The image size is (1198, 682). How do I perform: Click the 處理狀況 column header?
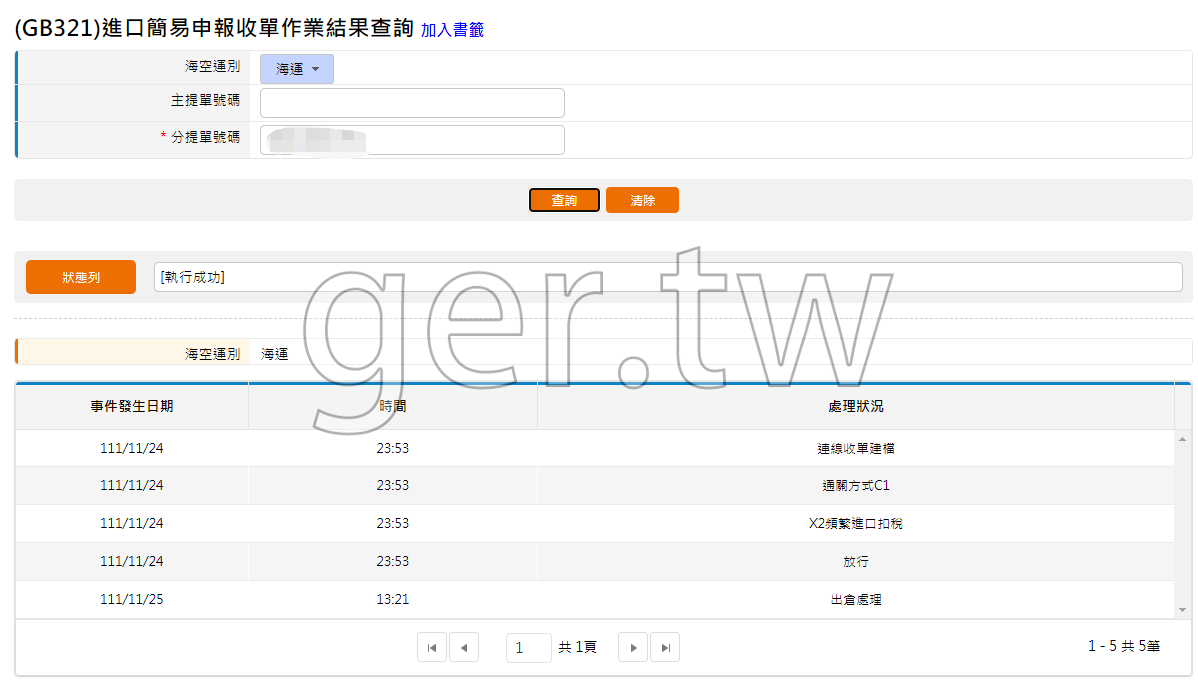(x=856, y=406)
